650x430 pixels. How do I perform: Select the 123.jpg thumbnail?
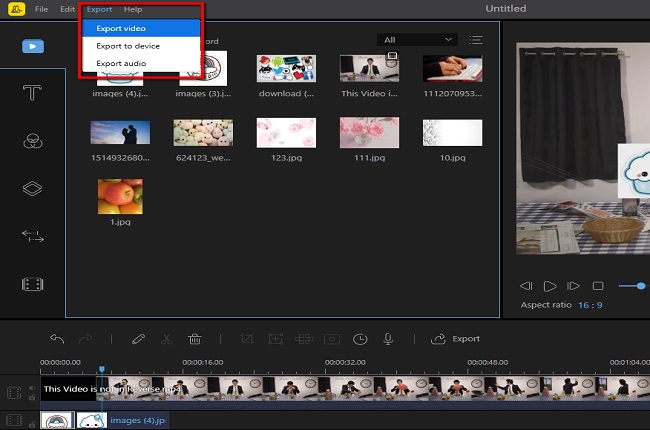(286, 133)
